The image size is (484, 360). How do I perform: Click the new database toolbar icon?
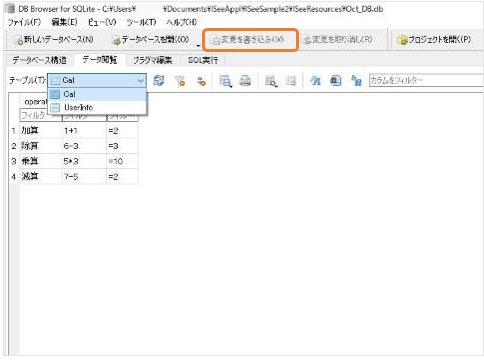click(18, 40)
